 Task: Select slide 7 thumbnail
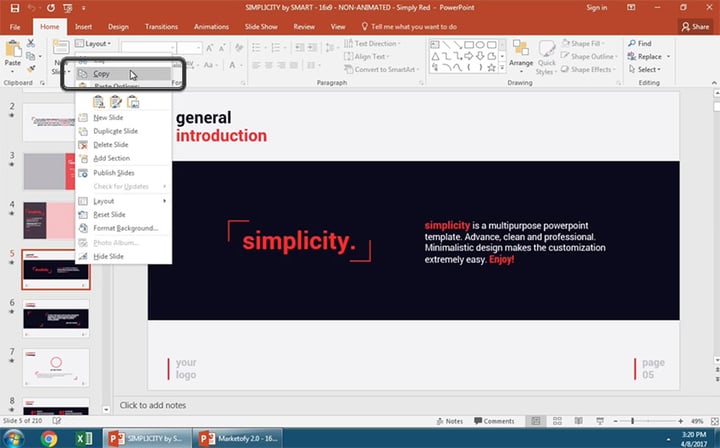click(56, 368)
